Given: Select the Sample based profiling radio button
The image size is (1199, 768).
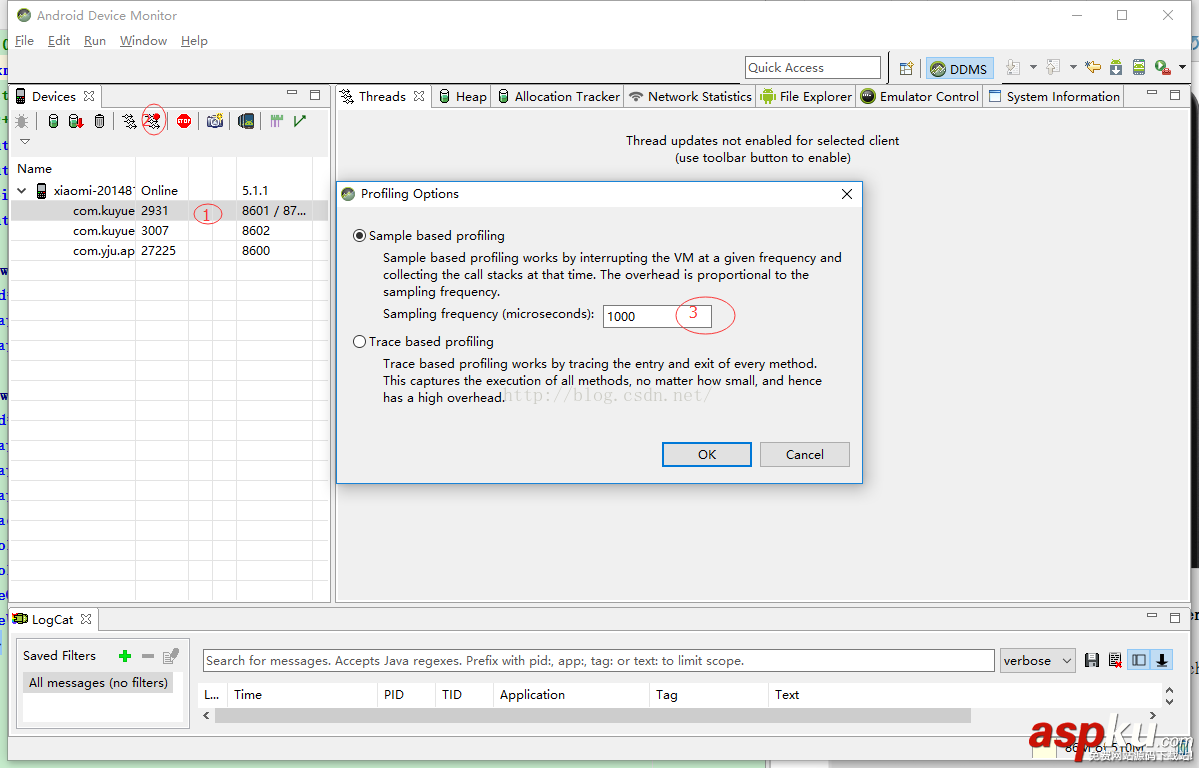Looking at the screenshot, I should point(359,235).
